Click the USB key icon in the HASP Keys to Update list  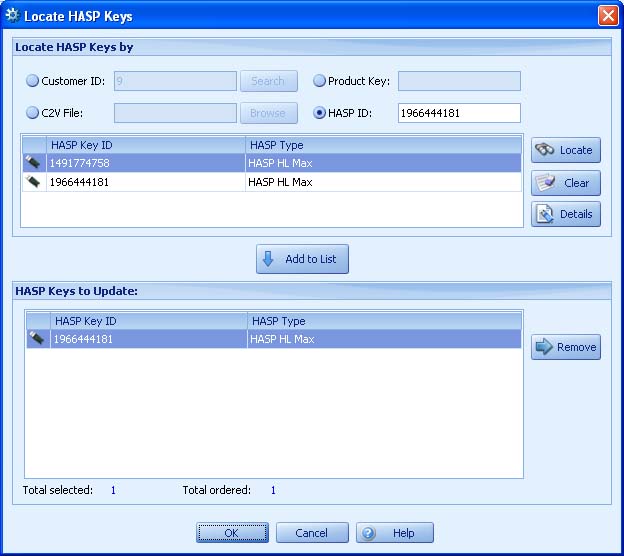pyautogui.click(x=37, y=338)
